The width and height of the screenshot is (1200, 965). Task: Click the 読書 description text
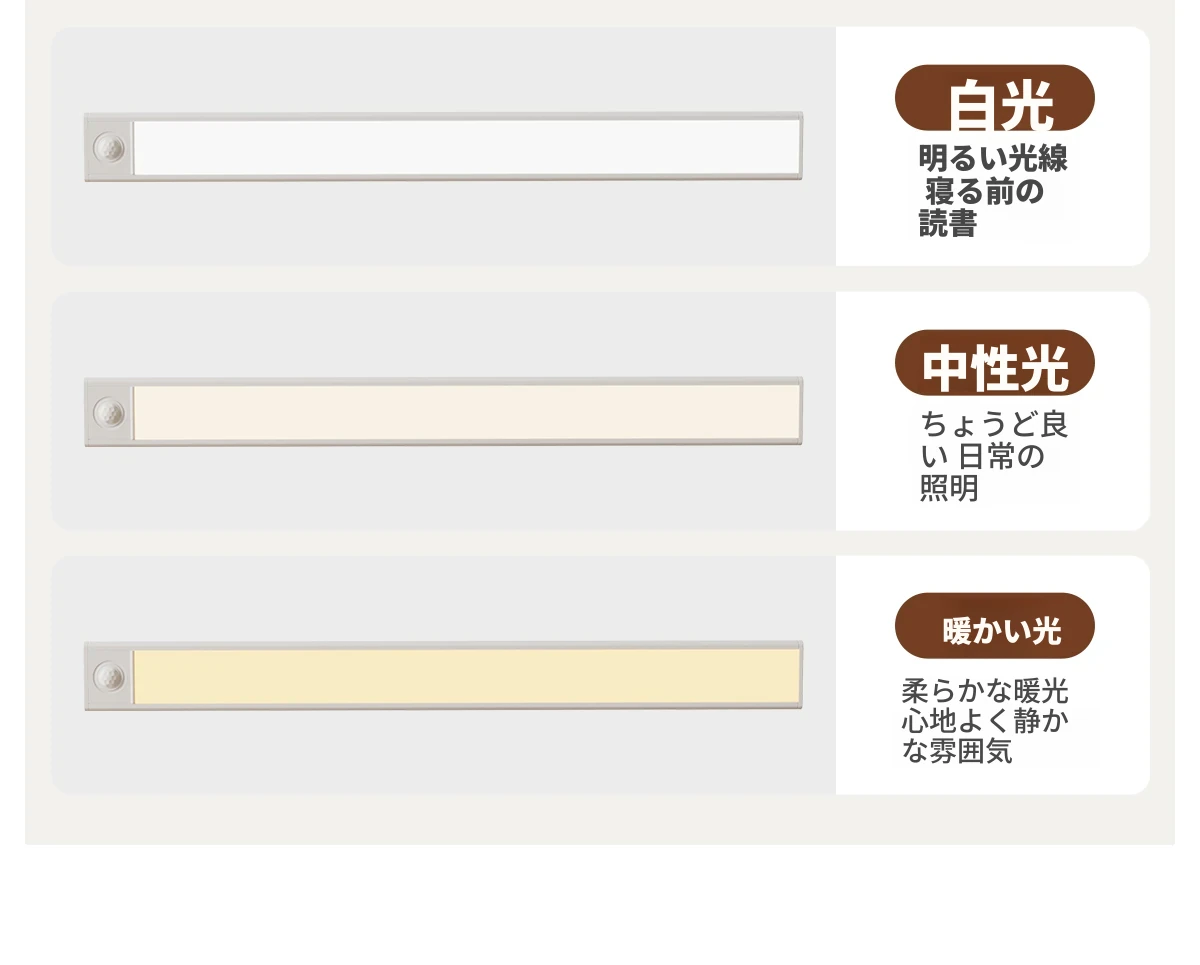tap(948, 223)
